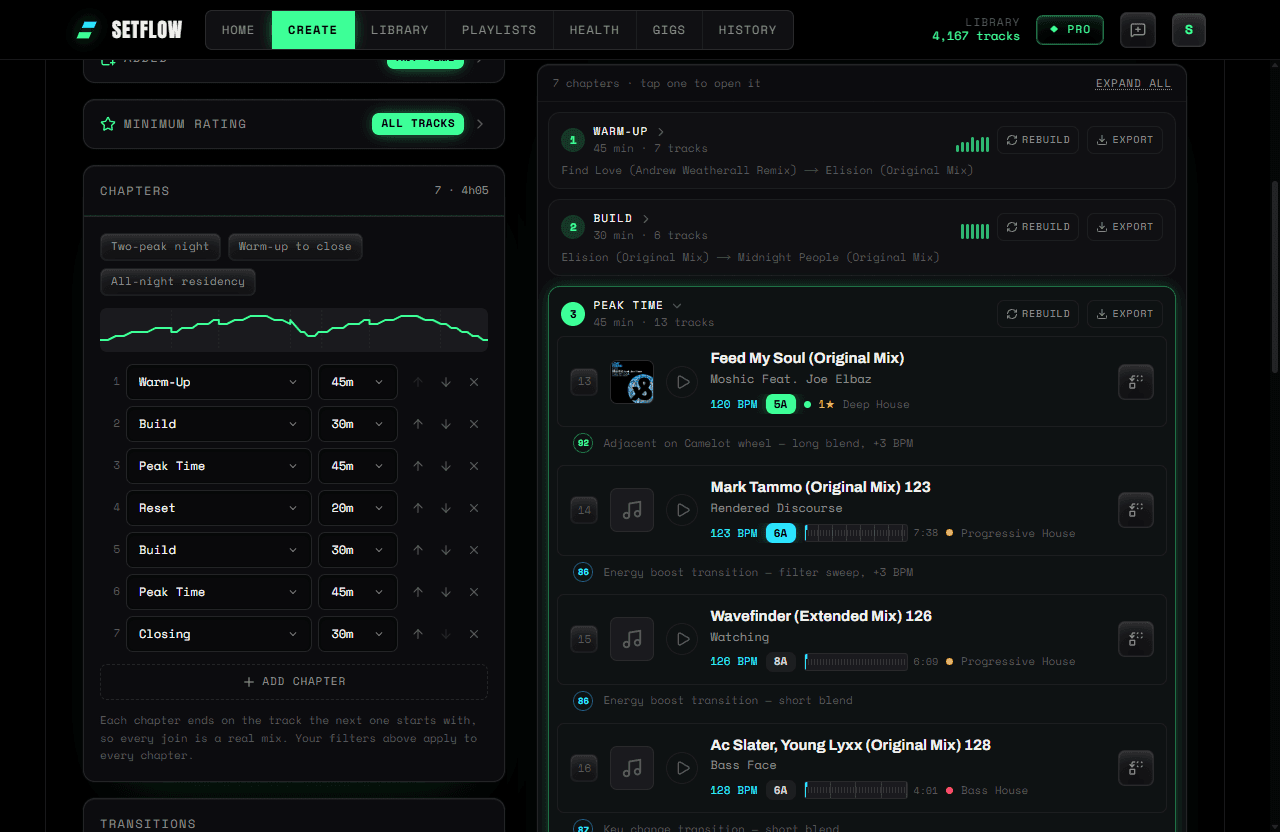Open the HISTORY tab
Viewport: 1280px width, 832px height.
(x=747, y=30)
